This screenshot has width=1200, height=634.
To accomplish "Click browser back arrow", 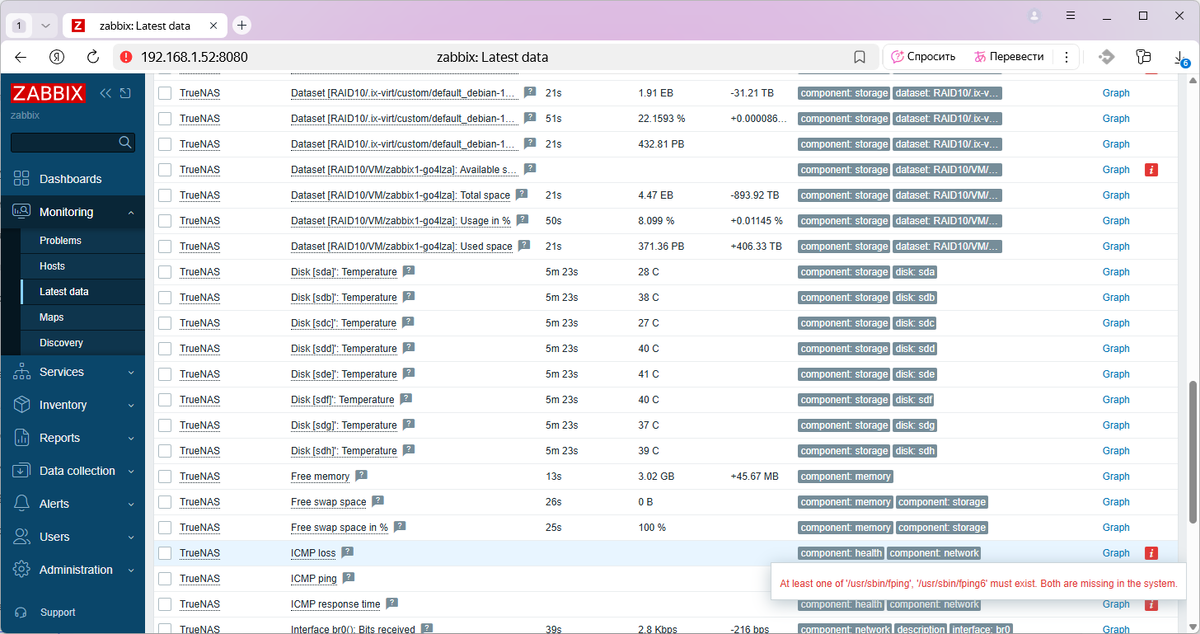I will [21, 57].
